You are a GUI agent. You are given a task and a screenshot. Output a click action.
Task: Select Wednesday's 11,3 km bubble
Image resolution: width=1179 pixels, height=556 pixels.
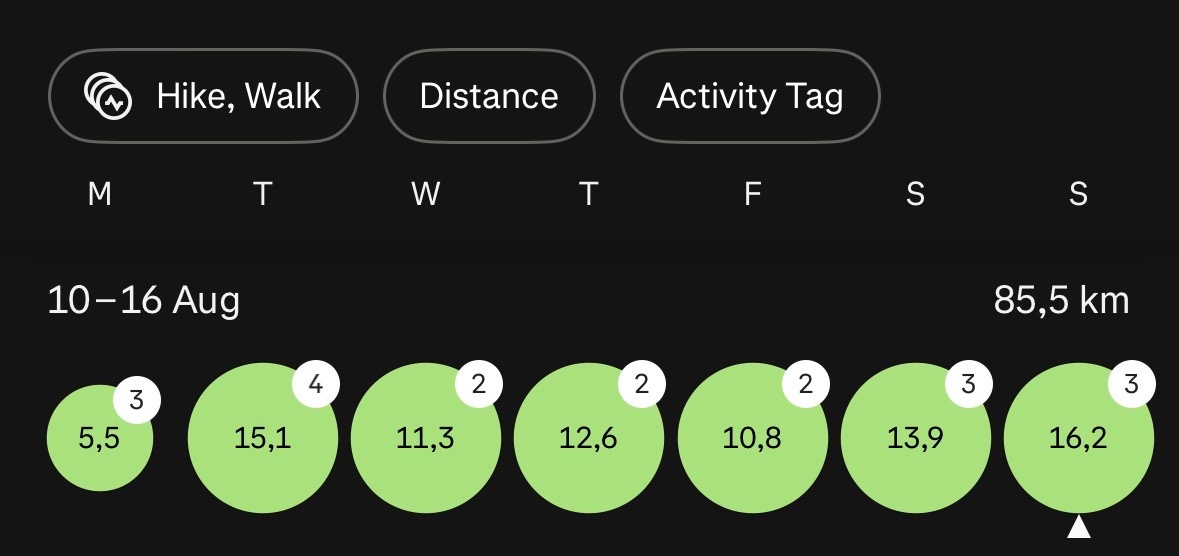pos(426,438)
